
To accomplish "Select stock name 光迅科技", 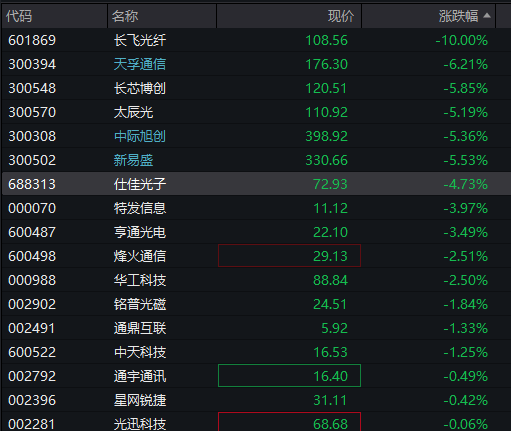I will 140,424.
